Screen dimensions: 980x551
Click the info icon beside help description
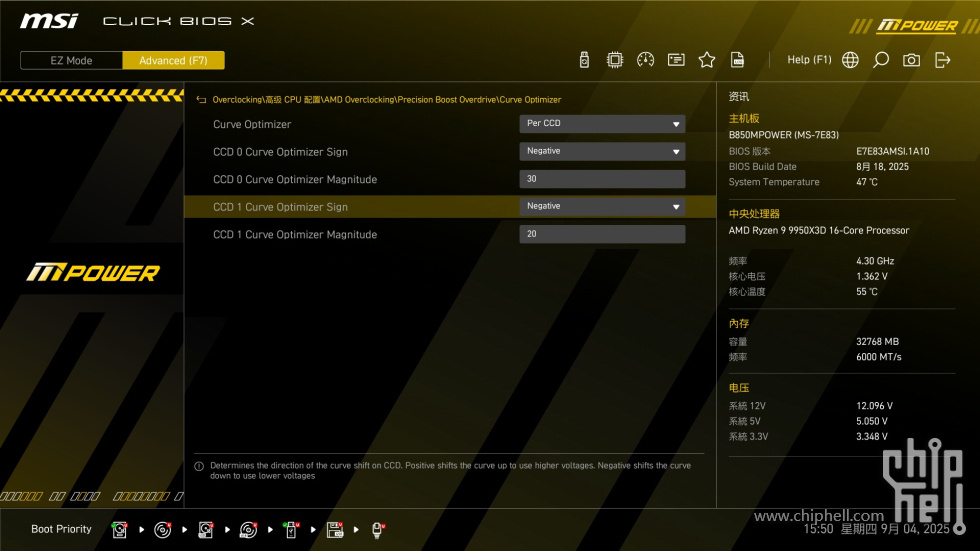[x=199, y=467]
